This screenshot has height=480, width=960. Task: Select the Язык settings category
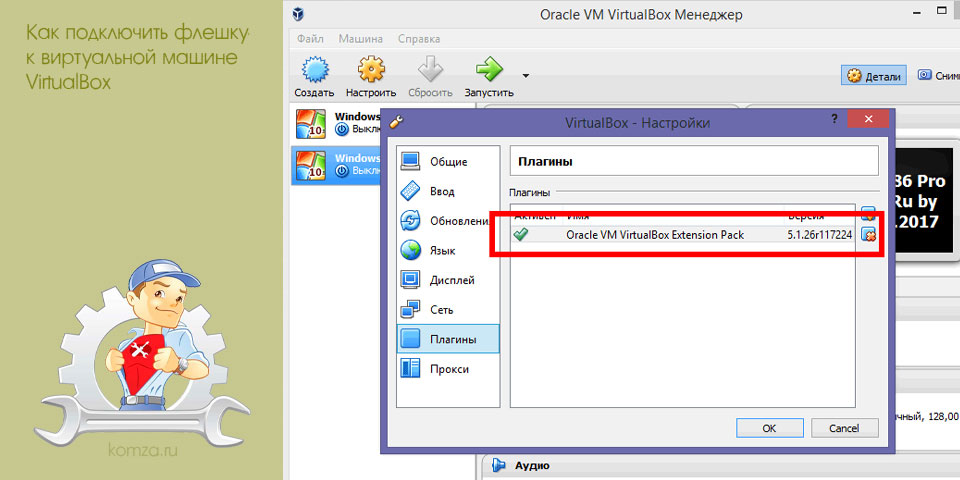pos(448,250)
